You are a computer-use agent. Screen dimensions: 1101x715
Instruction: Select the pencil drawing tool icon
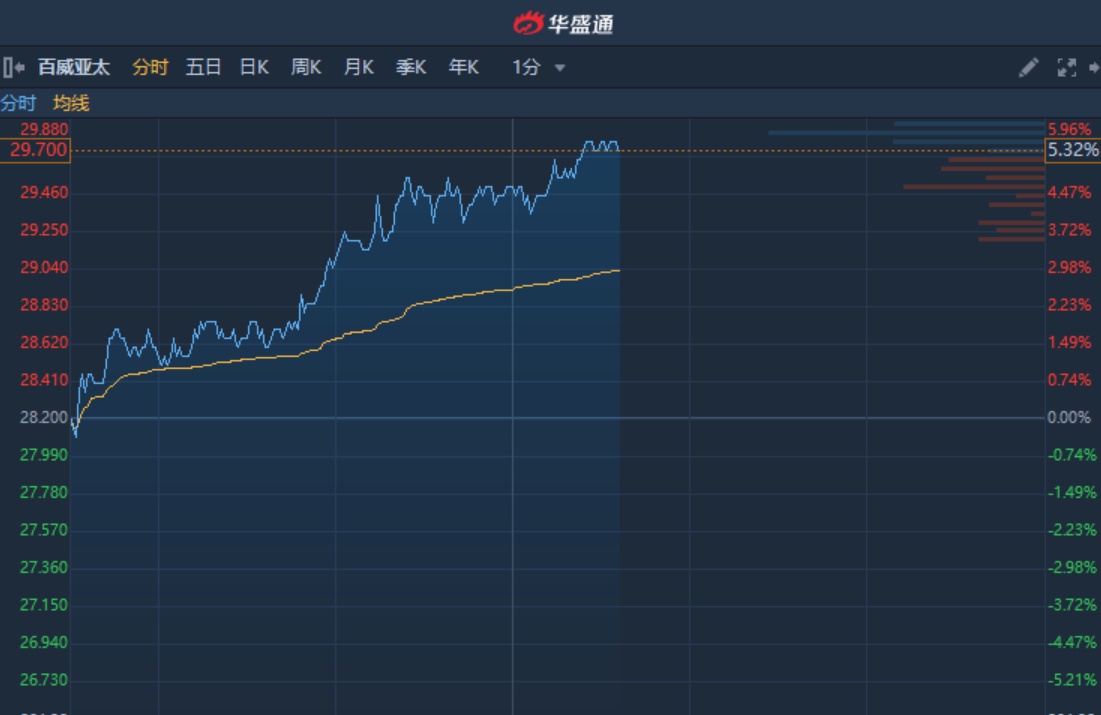click(1028, 68)
